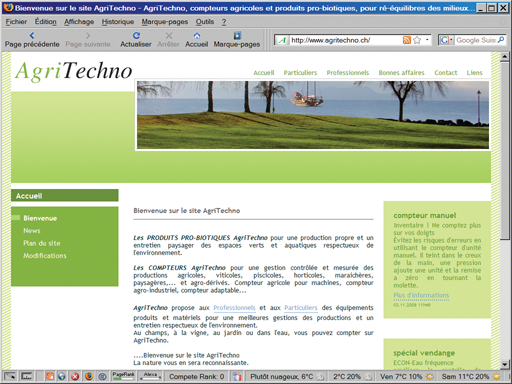The height and width of the screenshot is (384, 512).
Task: Follow the Particuliers link in paragraph
Action: pos(301,308)
